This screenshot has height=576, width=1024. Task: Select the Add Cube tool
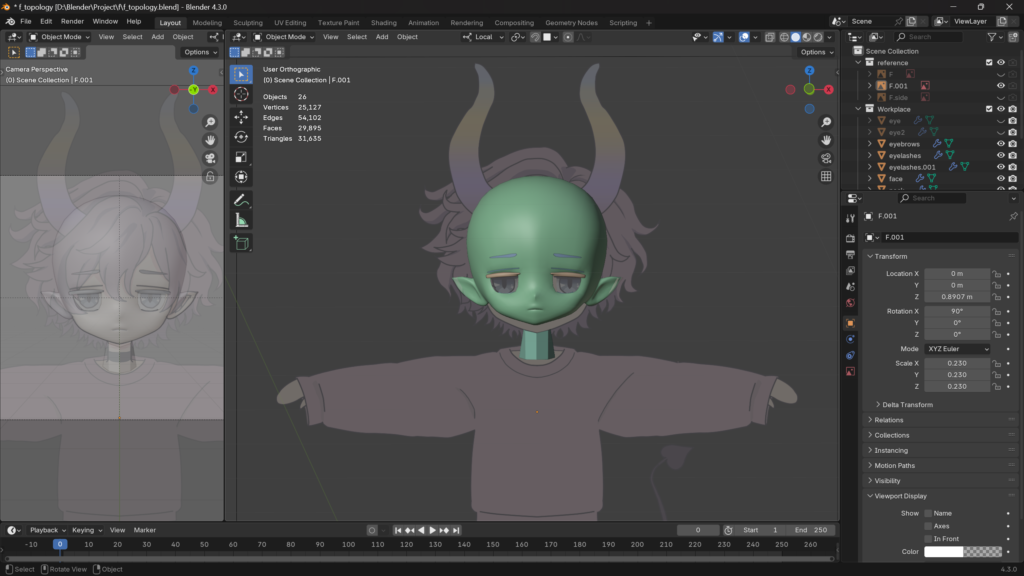[x=241, y=242]
